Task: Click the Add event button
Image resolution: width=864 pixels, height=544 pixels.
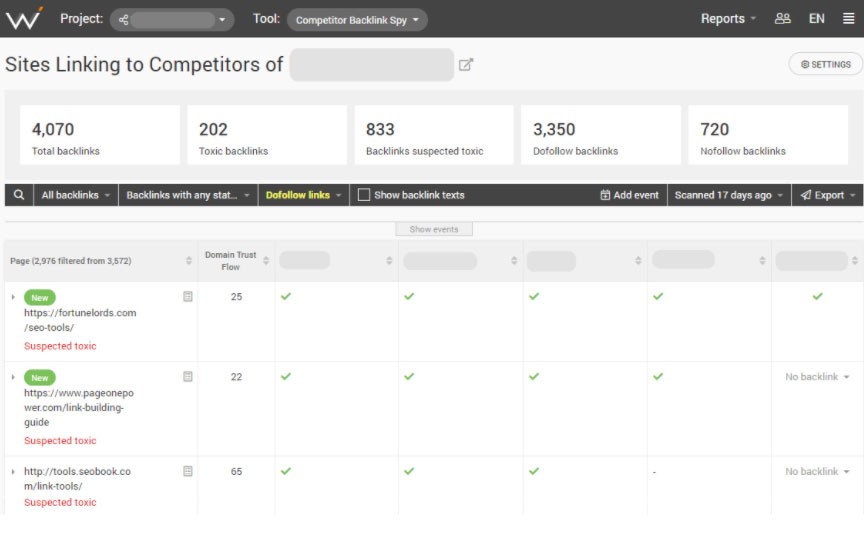Action: point(629,195)
